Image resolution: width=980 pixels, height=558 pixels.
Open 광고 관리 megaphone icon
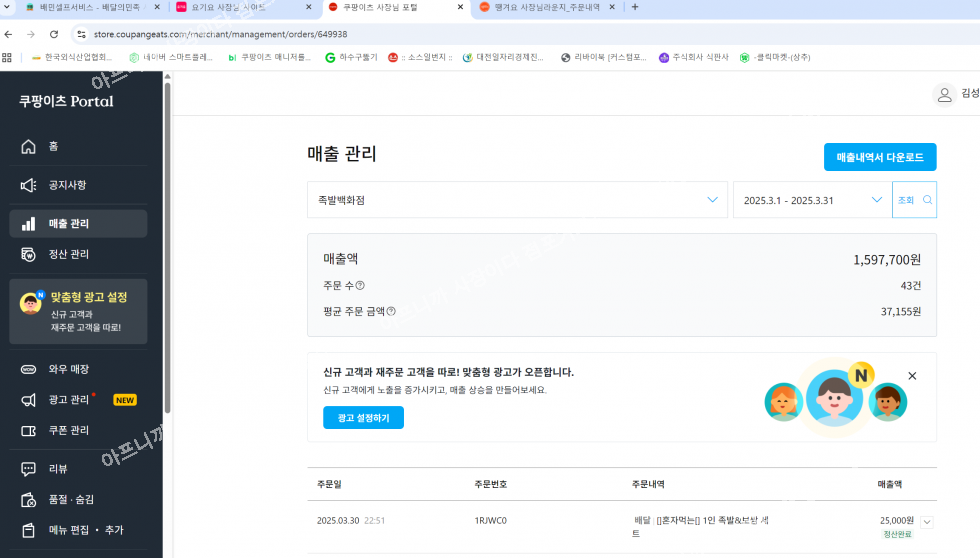pyautogui.click(x=29, y=400)
